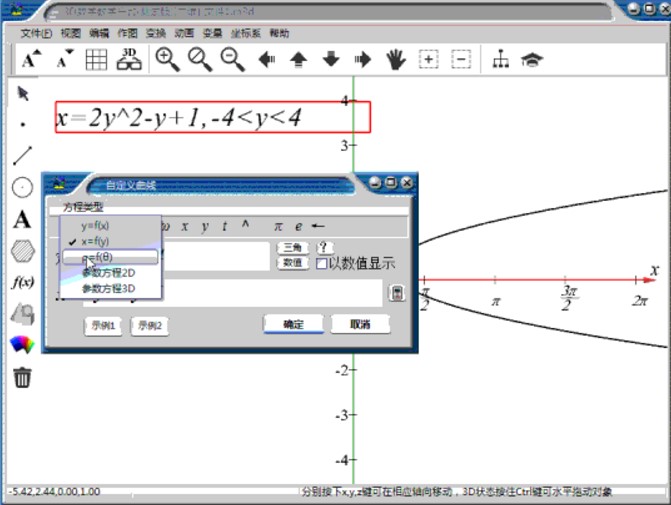Image resolution: width=671 pixels, height=505 pixels.
Task: Toggle the grid display icon
Action: (96, 60)
